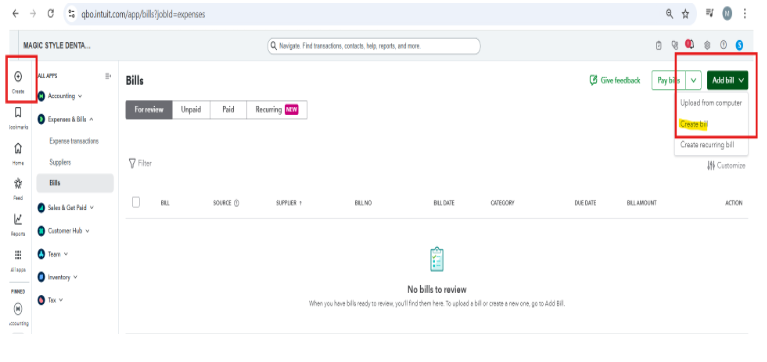The height and width of the screenshot is (362, 767).
Task: Open Expense transactions page
Action: tap(74, 141)
